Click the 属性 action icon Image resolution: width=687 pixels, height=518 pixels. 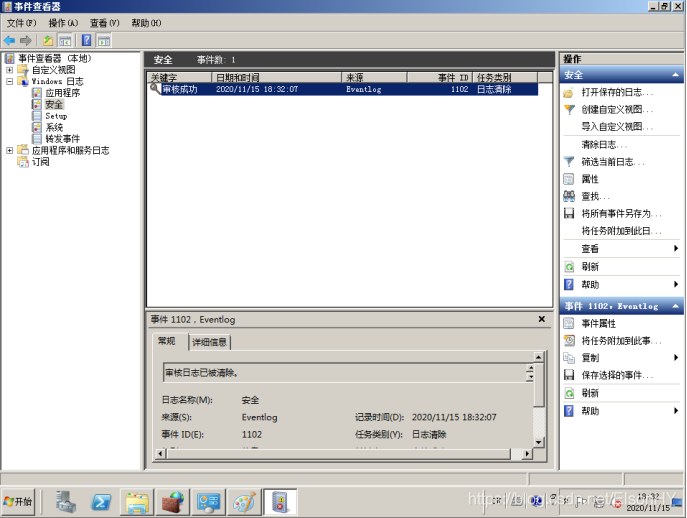[x=569, y=179]
